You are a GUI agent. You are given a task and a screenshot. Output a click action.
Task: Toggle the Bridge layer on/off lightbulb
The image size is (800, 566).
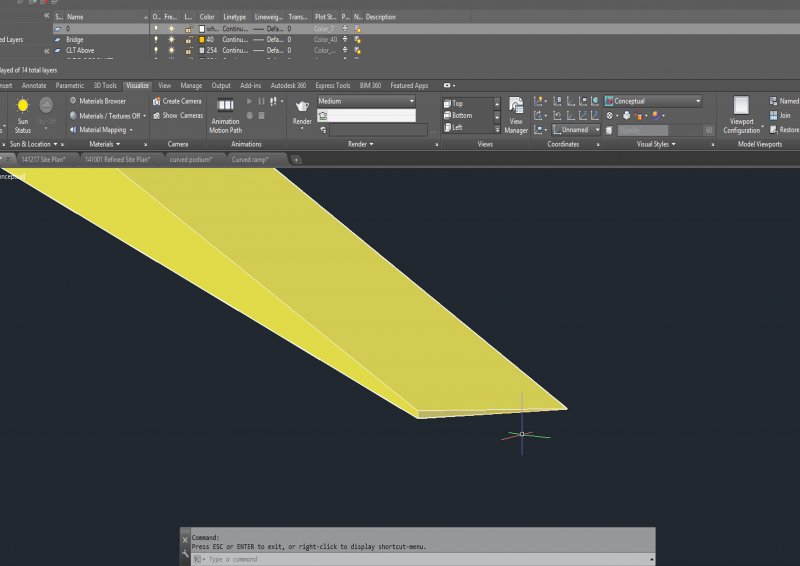[156, 39]
